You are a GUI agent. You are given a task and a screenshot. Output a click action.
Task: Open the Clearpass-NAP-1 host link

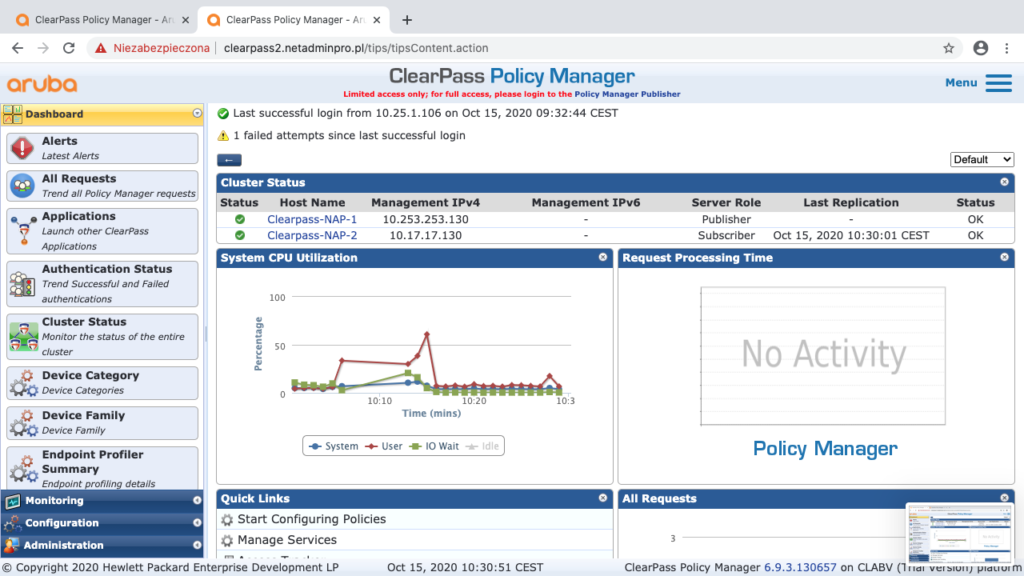point(312,219)
